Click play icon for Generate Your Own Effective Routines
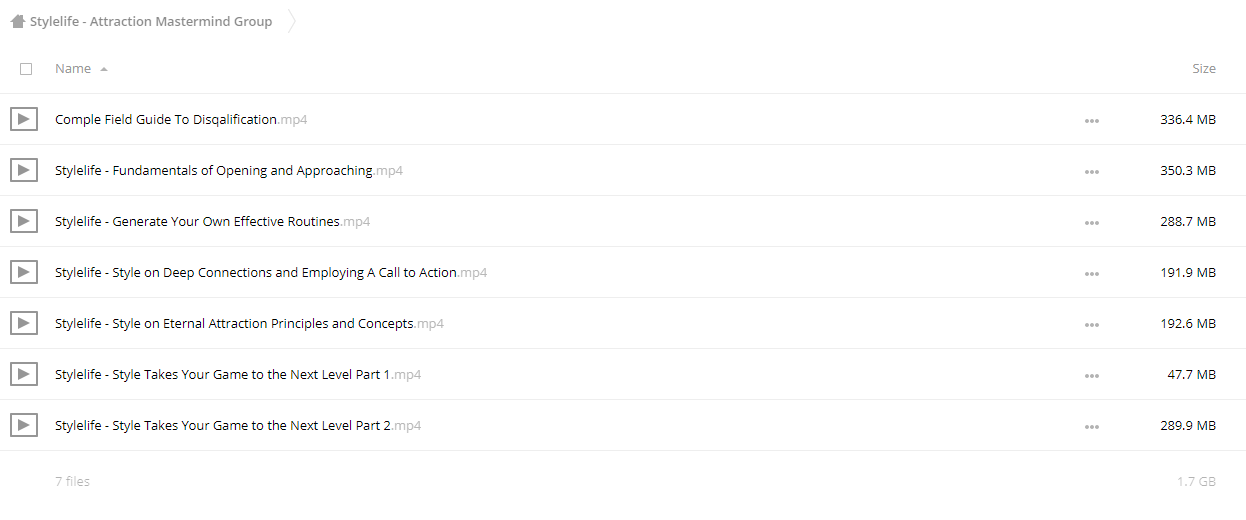 [24, 221]
